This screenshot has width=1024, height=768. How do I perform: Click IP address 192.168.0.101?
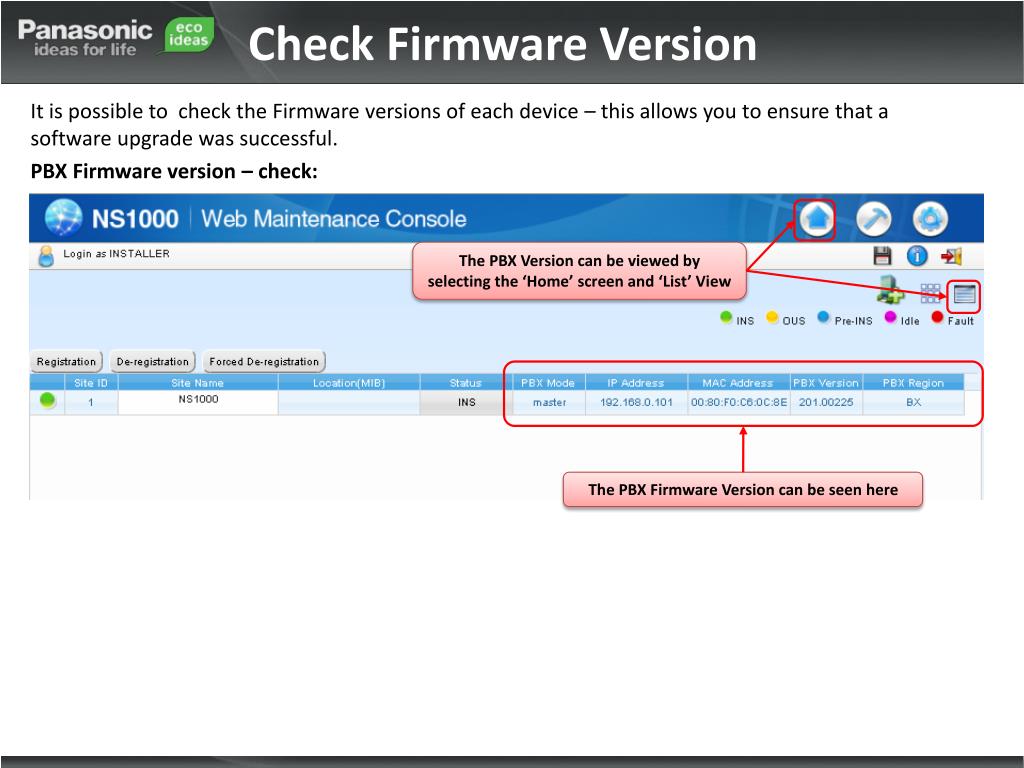[x=636, y=402]
